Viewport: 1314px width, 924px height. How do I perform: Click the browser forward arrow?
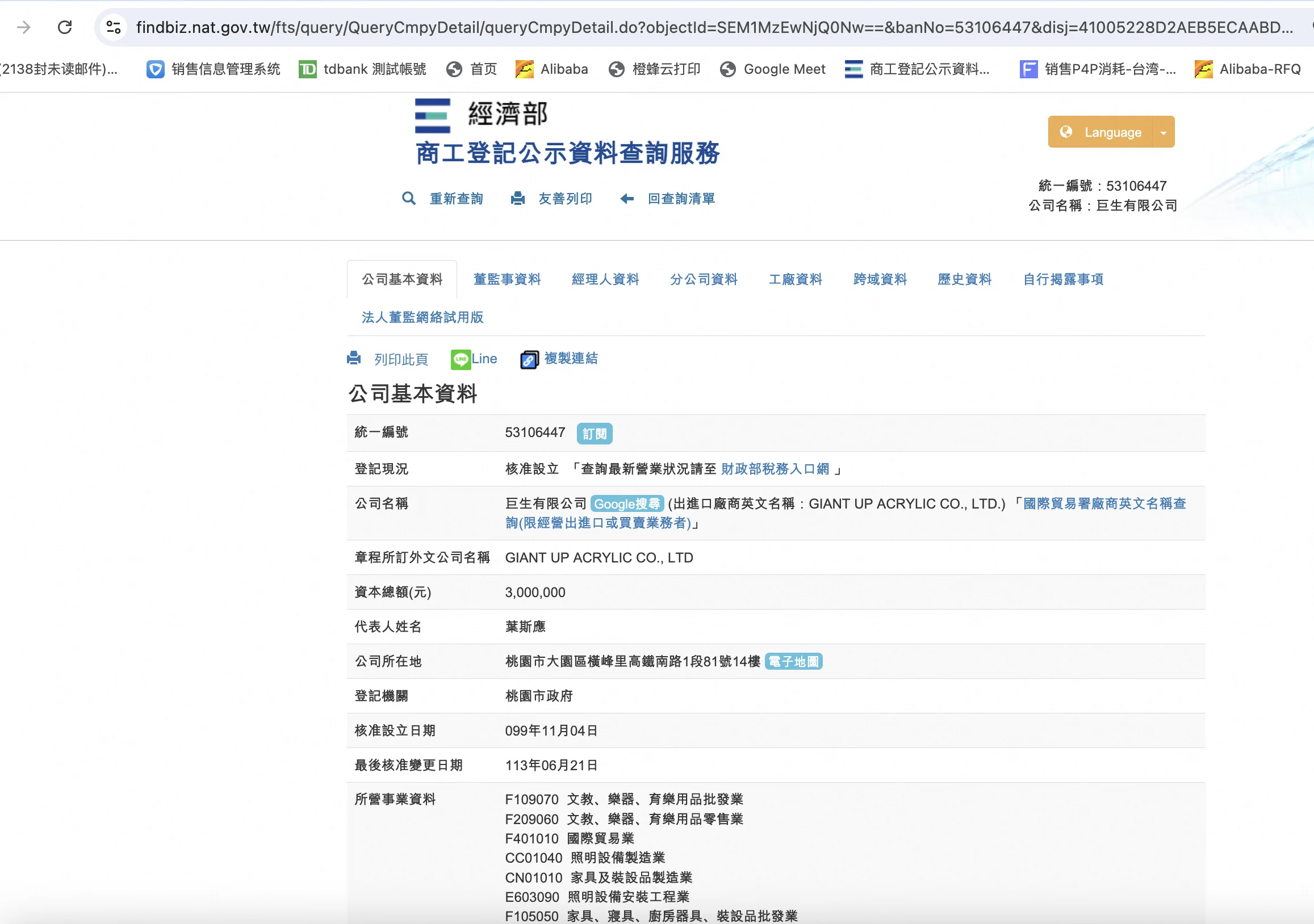click(x=24, y=27)
